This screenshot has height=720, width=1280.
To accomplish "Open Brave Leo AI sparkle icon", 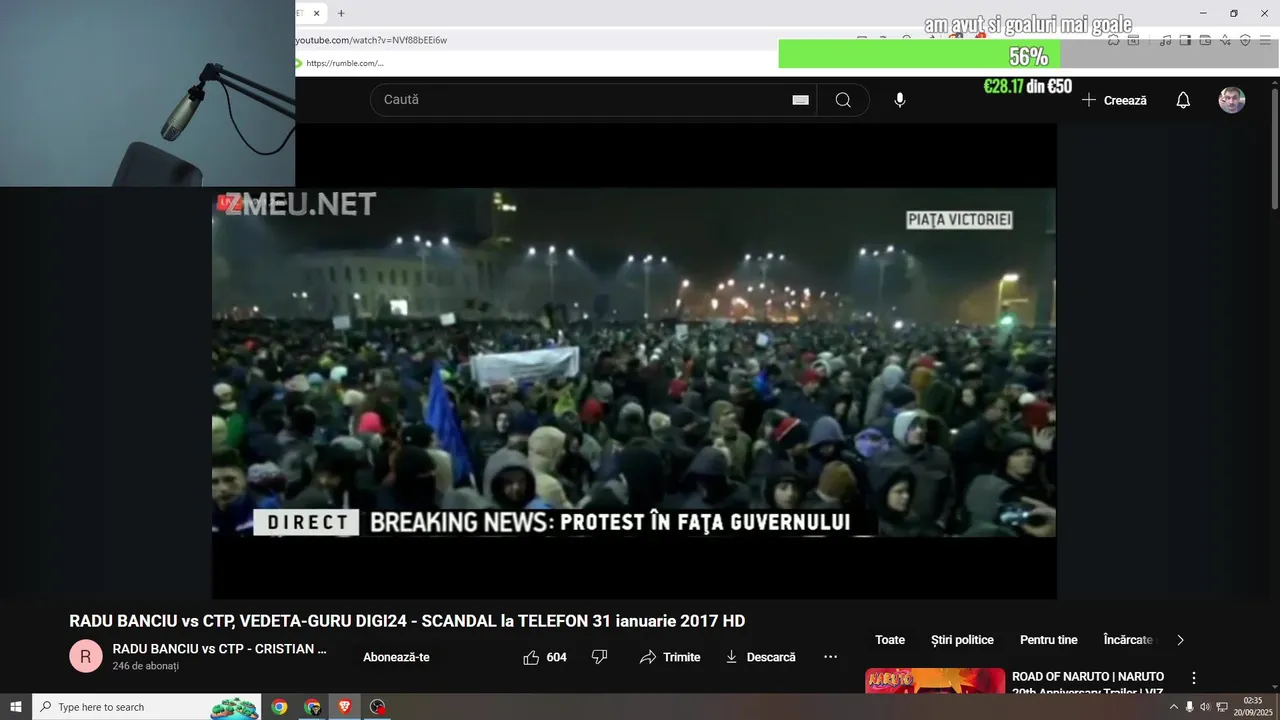I will point(1225,40).
